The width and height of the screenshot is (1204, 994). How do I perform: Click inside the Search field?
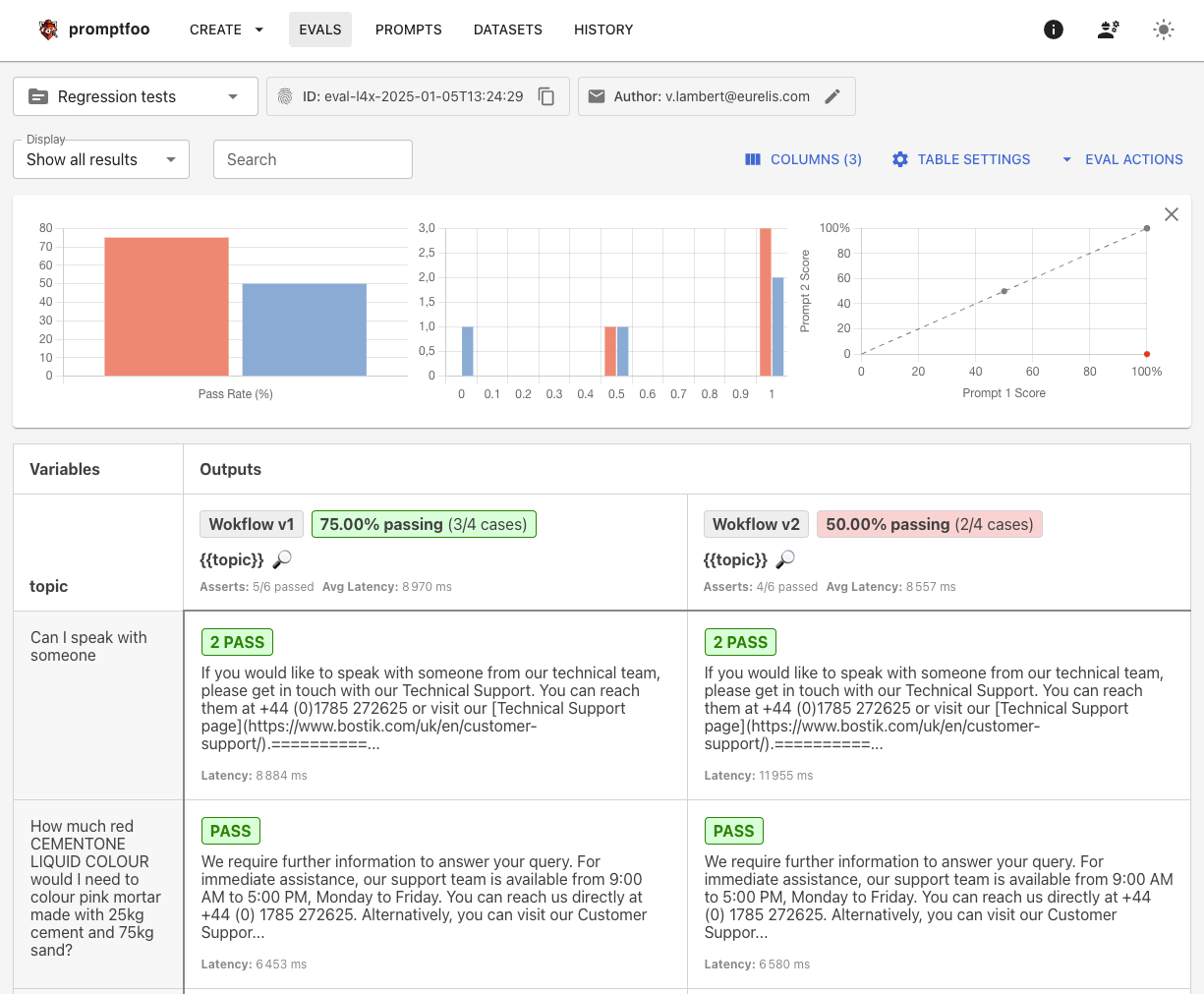[313, 159]
